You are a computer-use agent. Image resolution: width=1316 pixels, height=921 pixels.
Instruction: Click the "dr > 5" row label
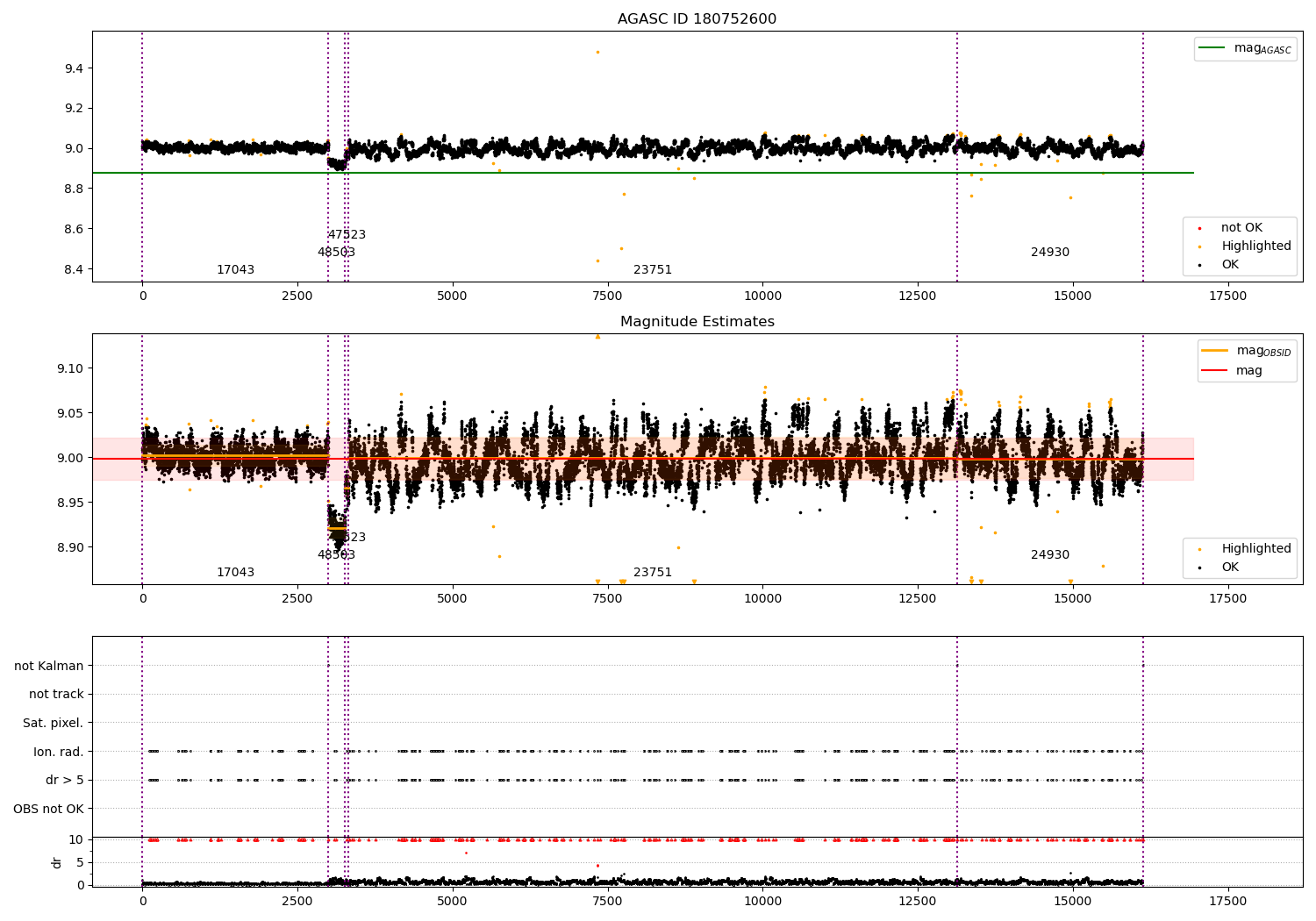click(65, 780)
